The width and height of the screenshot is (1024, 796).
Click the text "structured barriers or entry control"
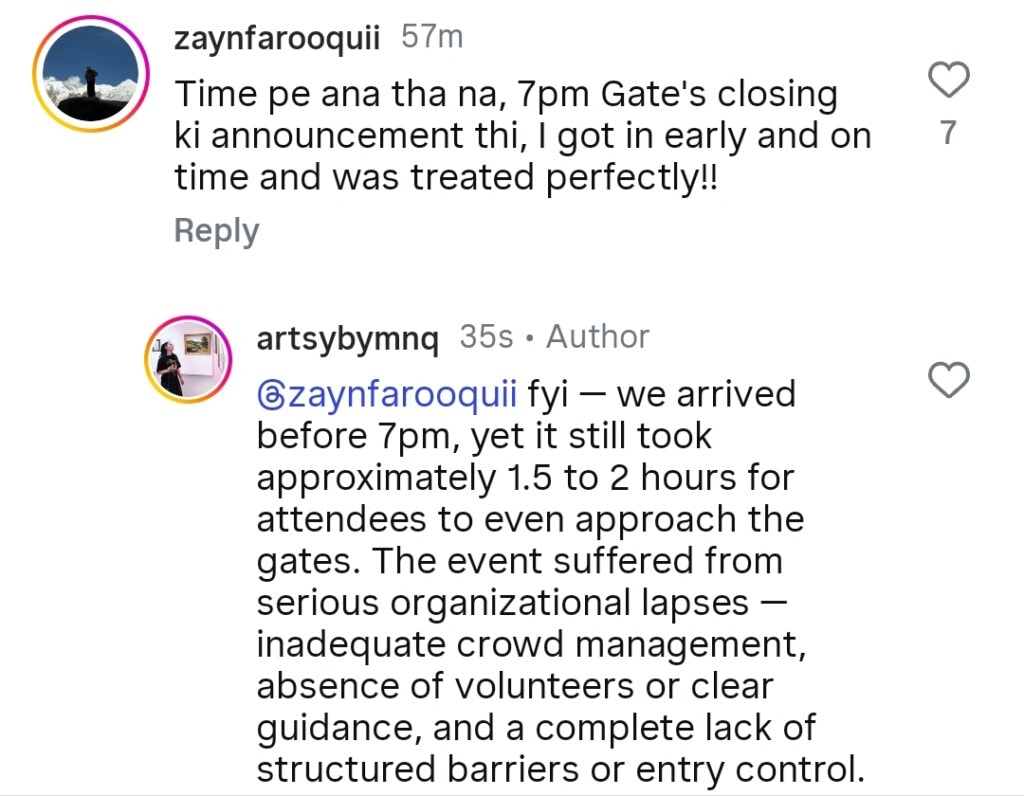pyautogui.click(x=559, y=770)
